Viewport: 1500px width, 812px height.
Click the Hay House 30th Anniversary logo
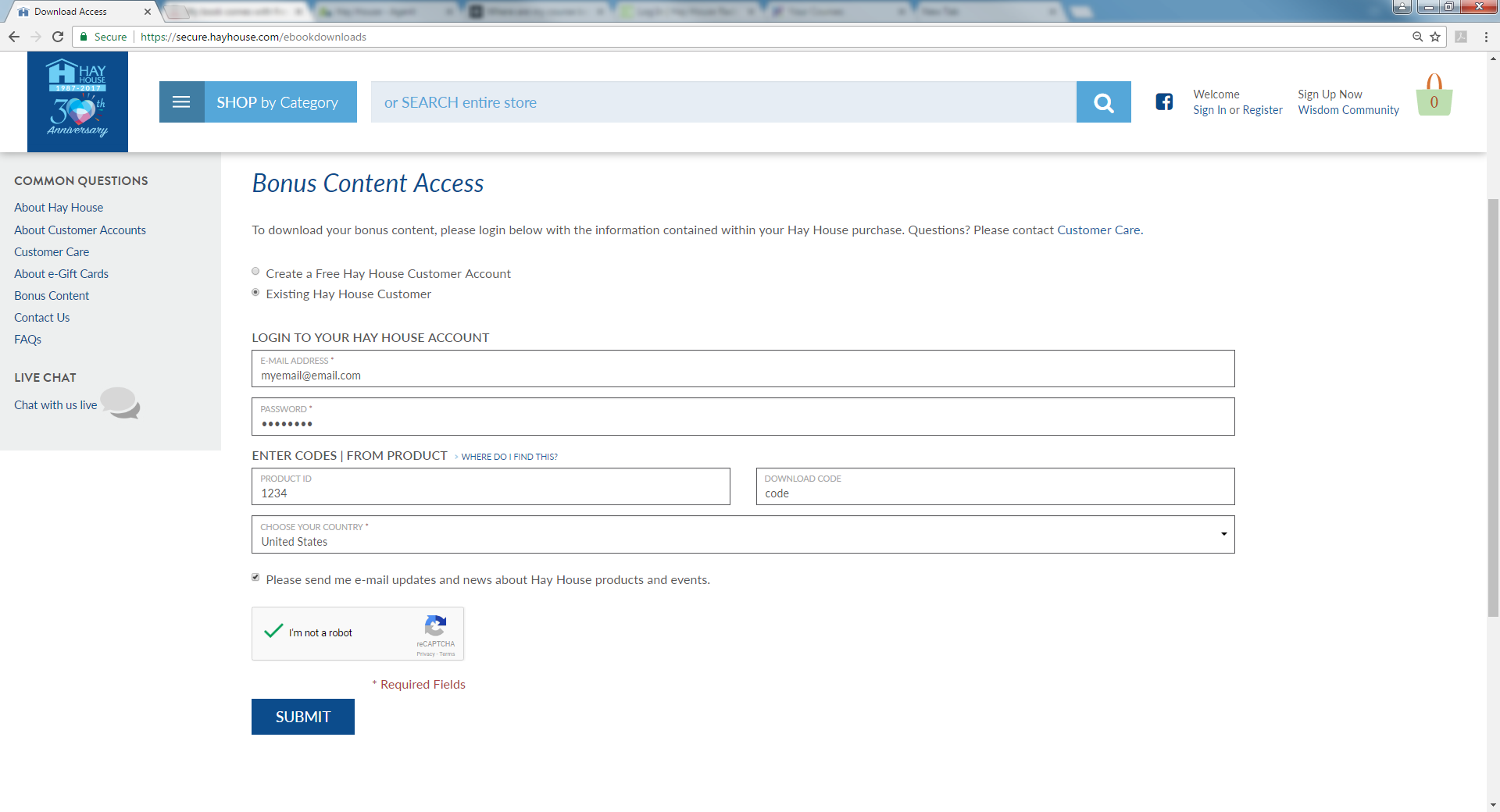tap(77, 101)
